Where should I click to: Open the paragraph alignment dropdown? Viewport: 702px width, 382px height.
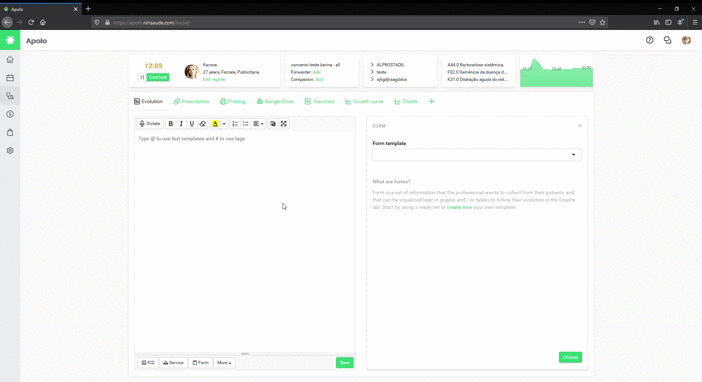pos(258,124)
